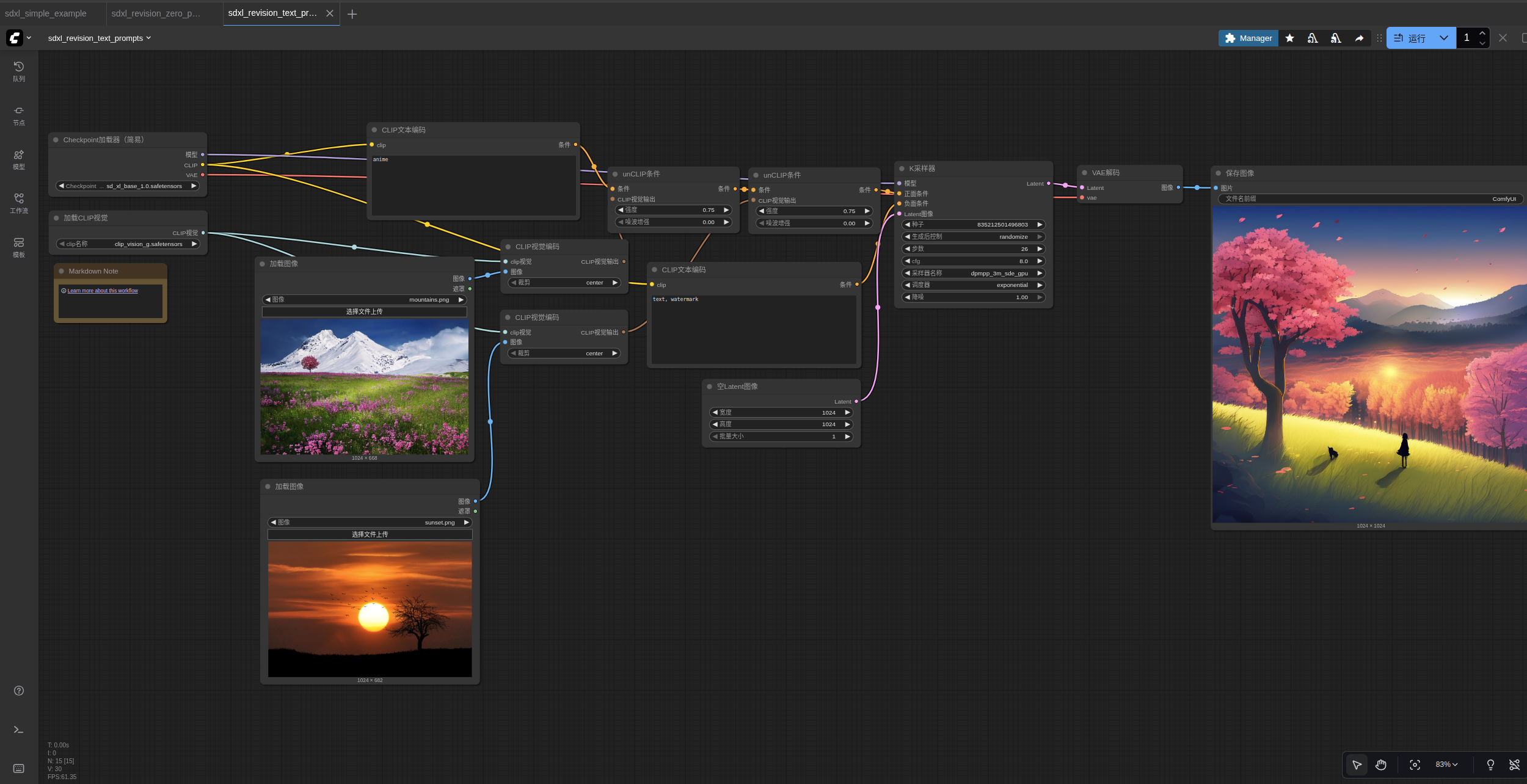Viewport: 1527px width, 784px height.
Task: Click the 运行 run button
Action: click(x=1410, y=38)
